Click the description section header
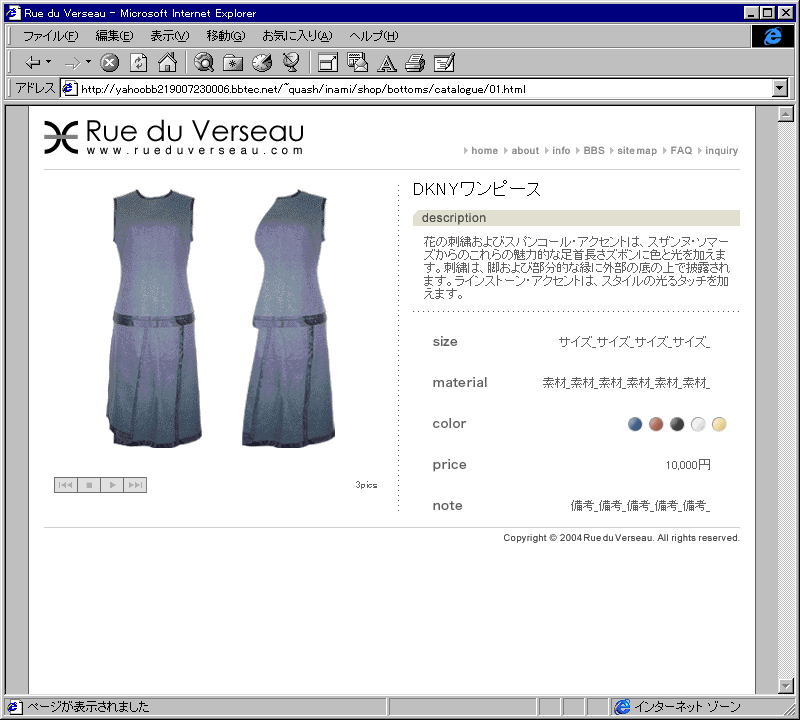The image size is (800, 720). [x=576, y=218]
